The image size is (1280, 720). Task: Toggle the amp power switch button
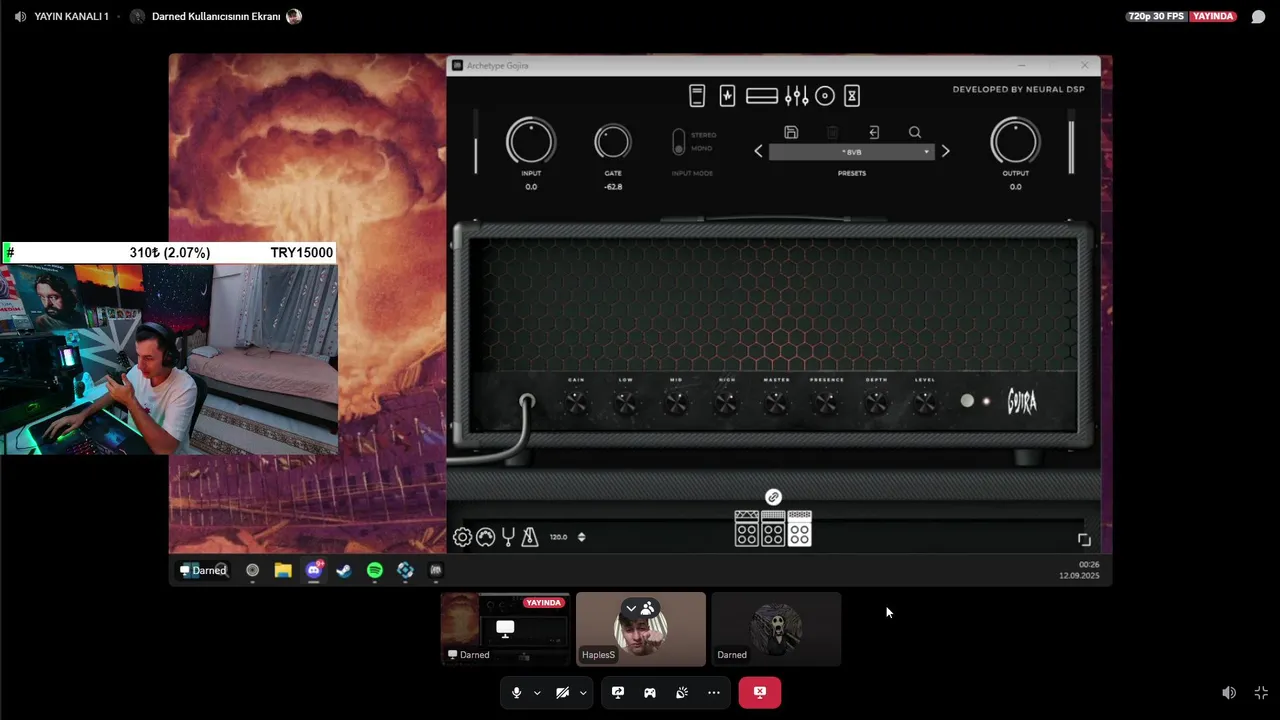tap(967, 401)
